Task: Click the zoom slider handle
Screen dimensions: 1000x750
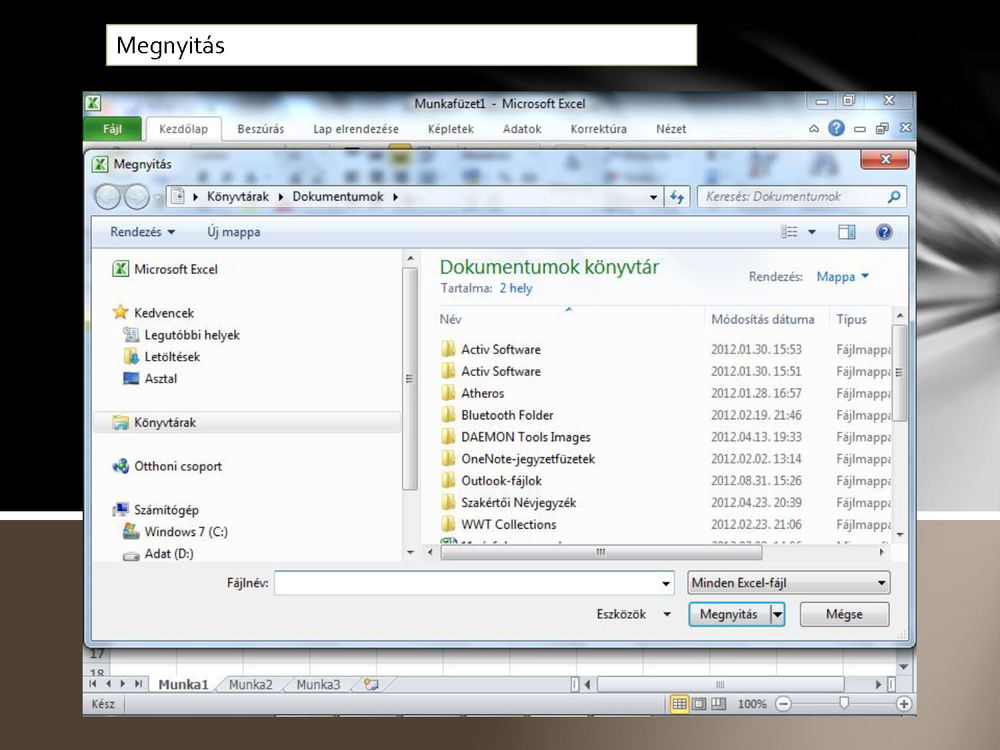Action: click(x=844, y=703)
